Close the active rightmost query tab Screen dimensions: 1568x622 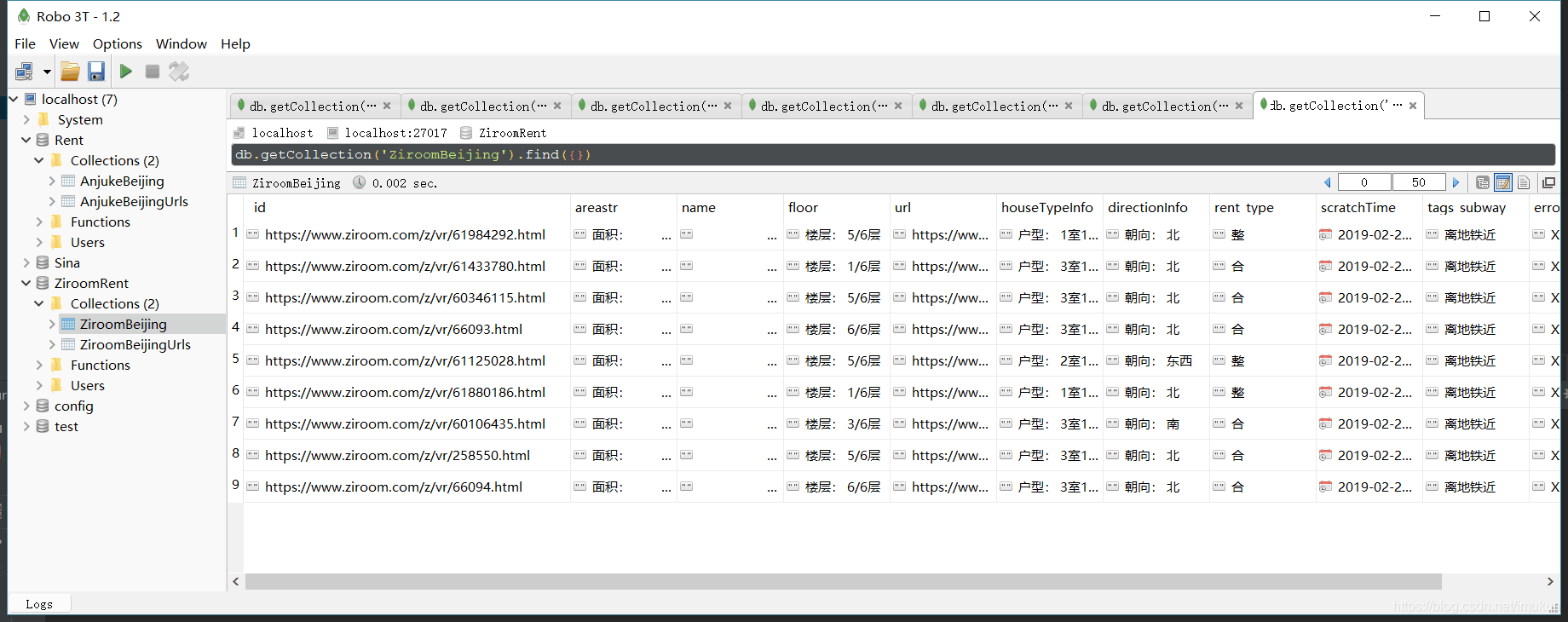pos(1413,106)
